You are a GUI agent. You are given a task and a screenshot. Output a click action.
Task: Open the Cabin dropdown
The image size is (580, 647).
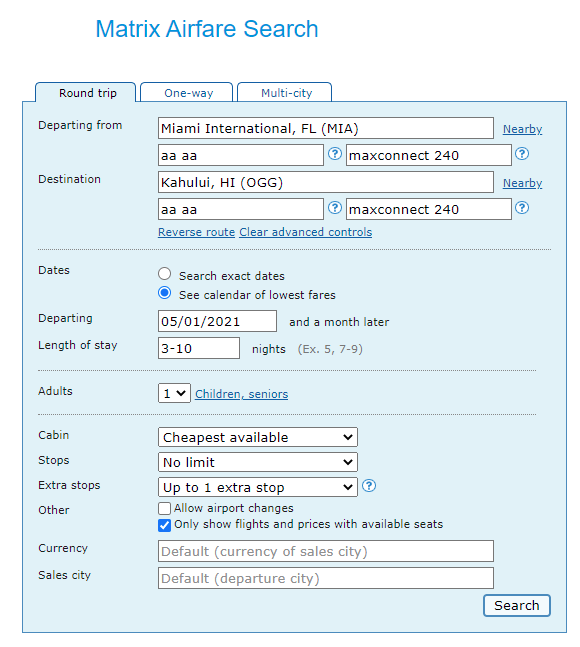[x=257, y=437]
